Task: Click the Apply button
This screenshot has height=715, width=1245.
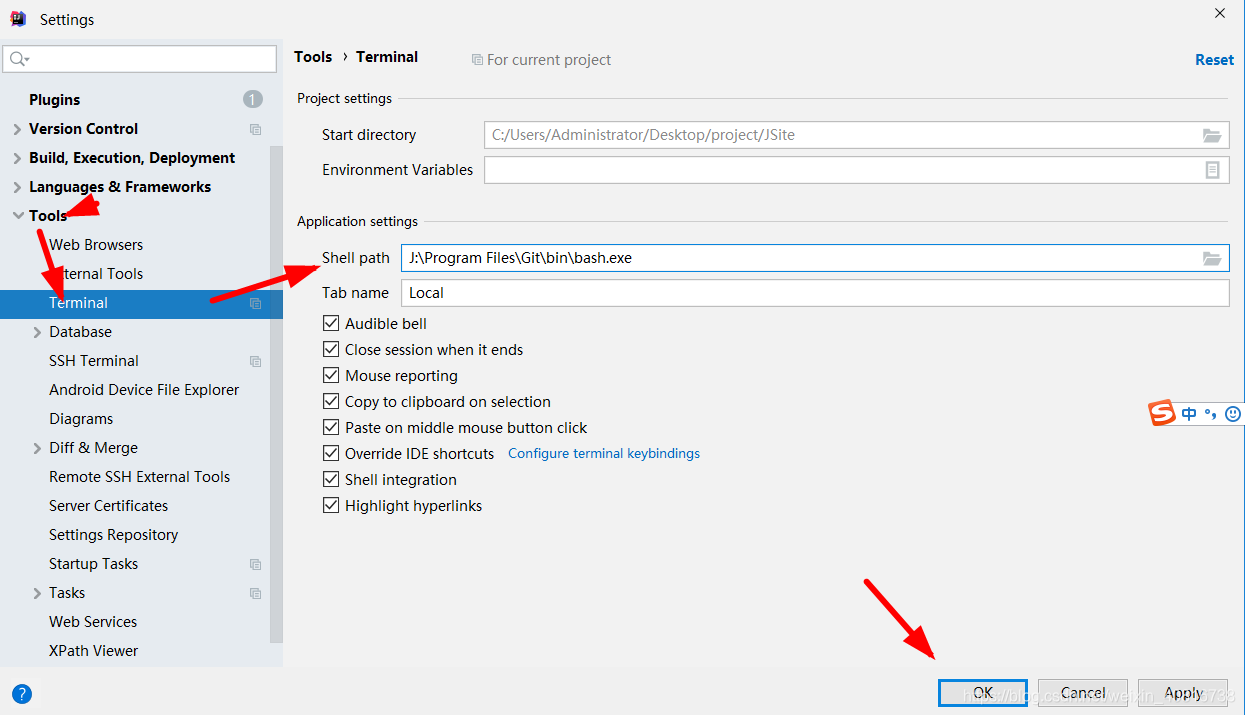Action: pos(1183,692)
